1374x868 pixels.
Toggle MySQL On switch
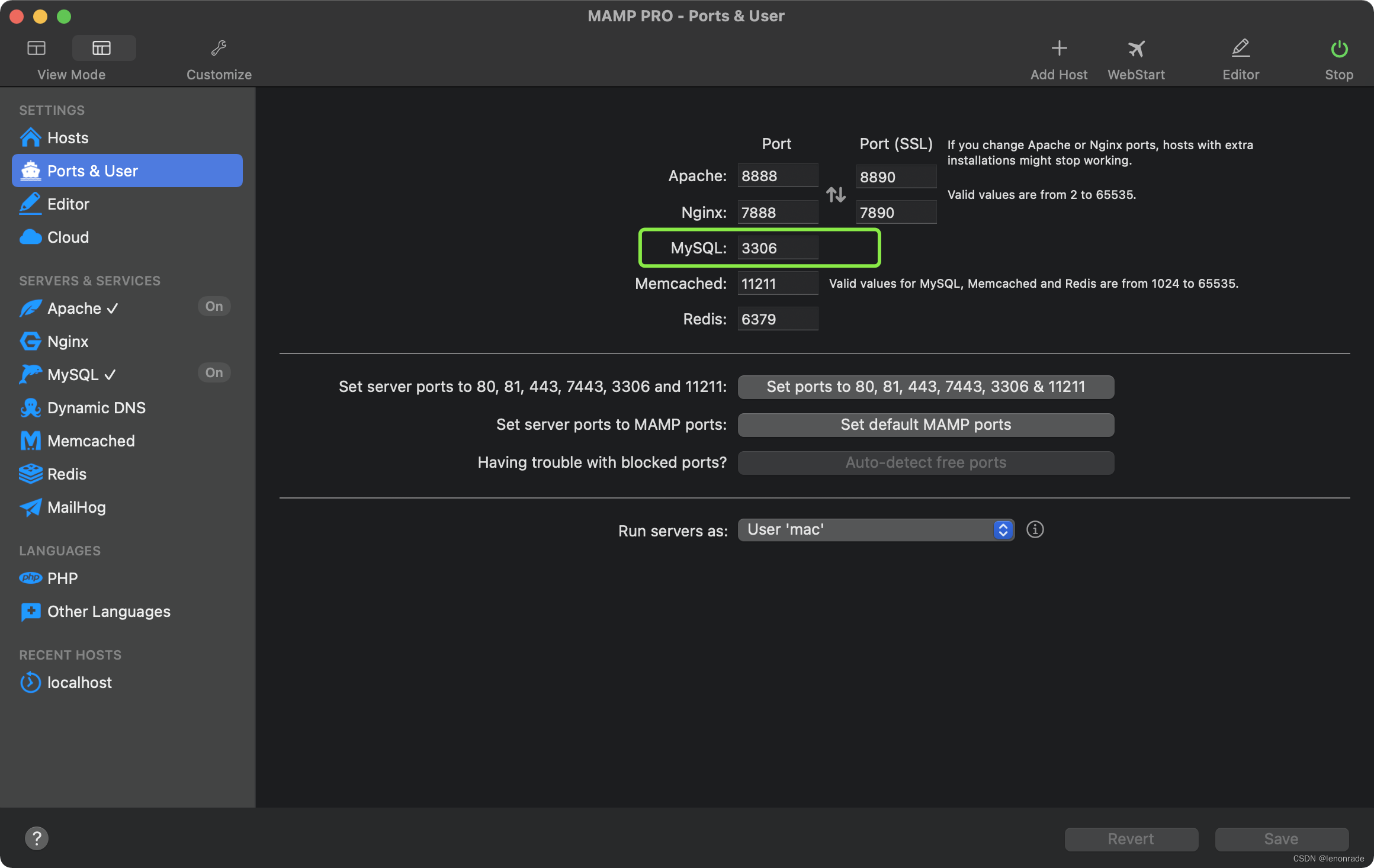click(214, 372)
